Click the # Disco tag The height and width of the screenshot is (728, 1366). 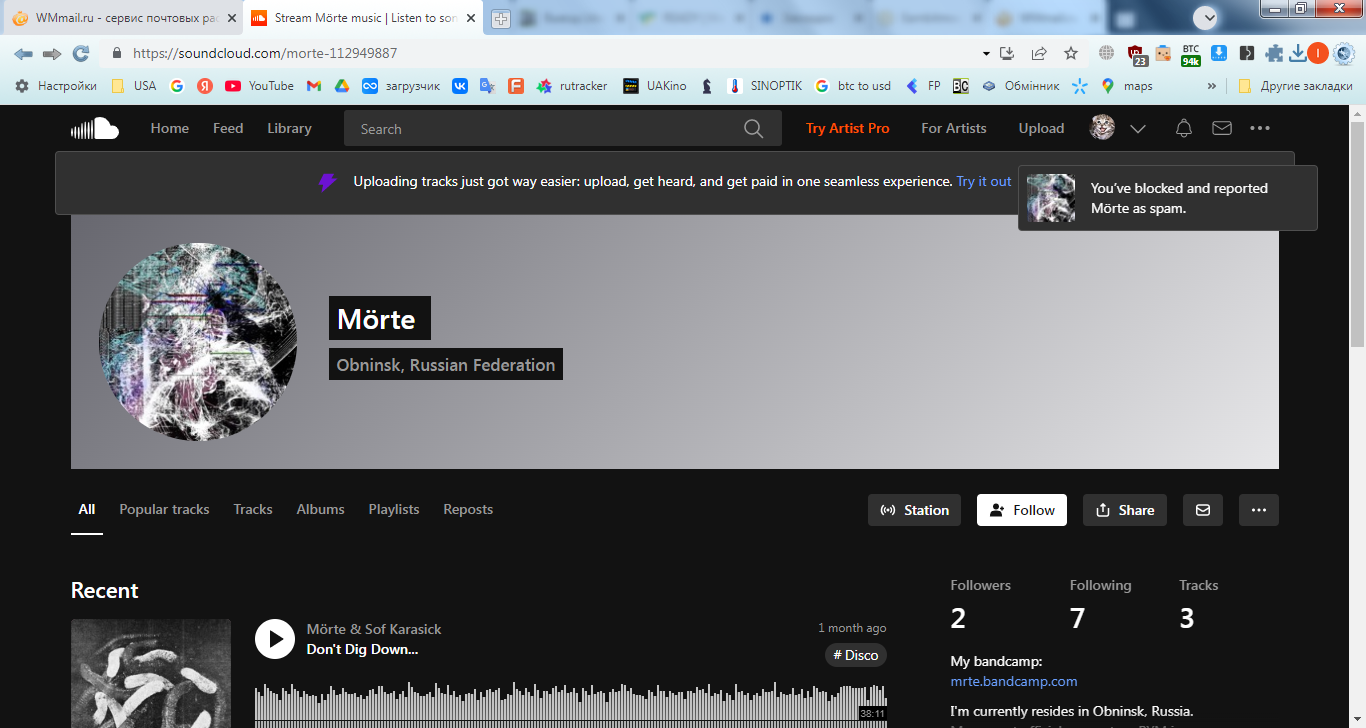[x=855, y=655]
